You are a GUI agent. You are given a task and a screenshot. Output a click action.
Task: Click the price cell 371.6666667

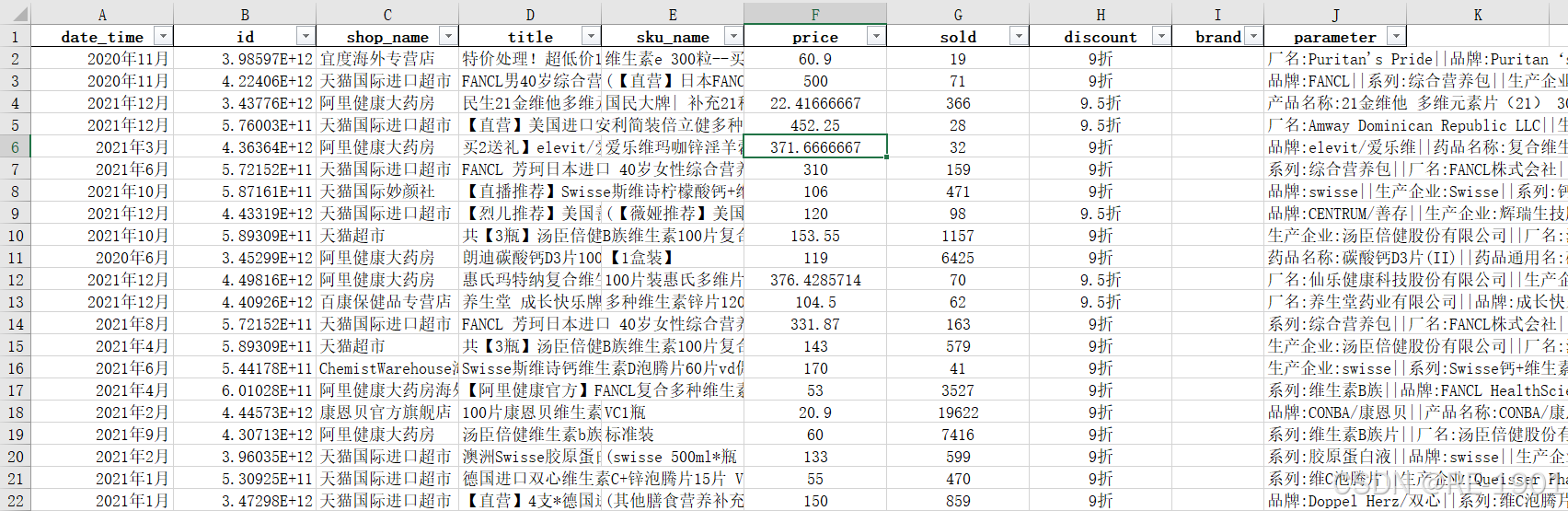(815, 147)
